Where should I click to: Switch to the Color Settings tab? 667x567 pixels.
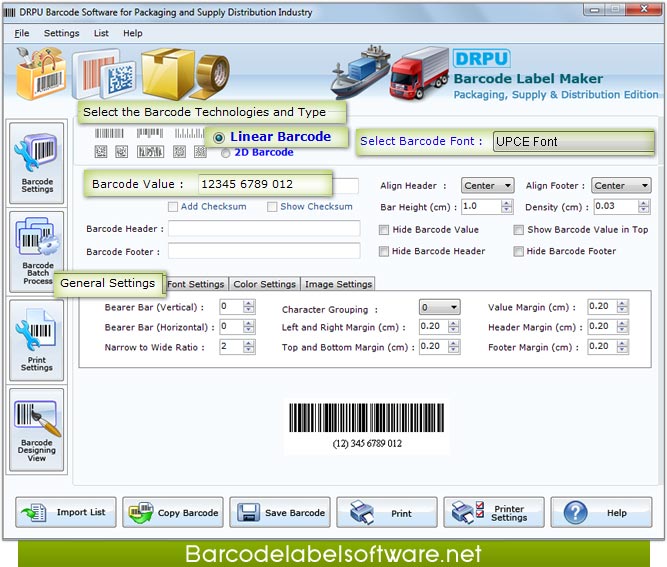(x=264, y=284)
